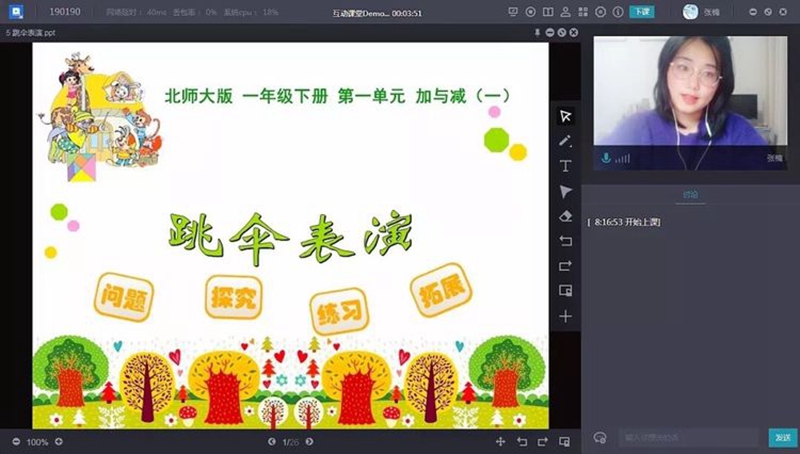The height and width of the screenshot is (454, 800).
Task: Open the octagon settings icon
Action: pos(601,12)
